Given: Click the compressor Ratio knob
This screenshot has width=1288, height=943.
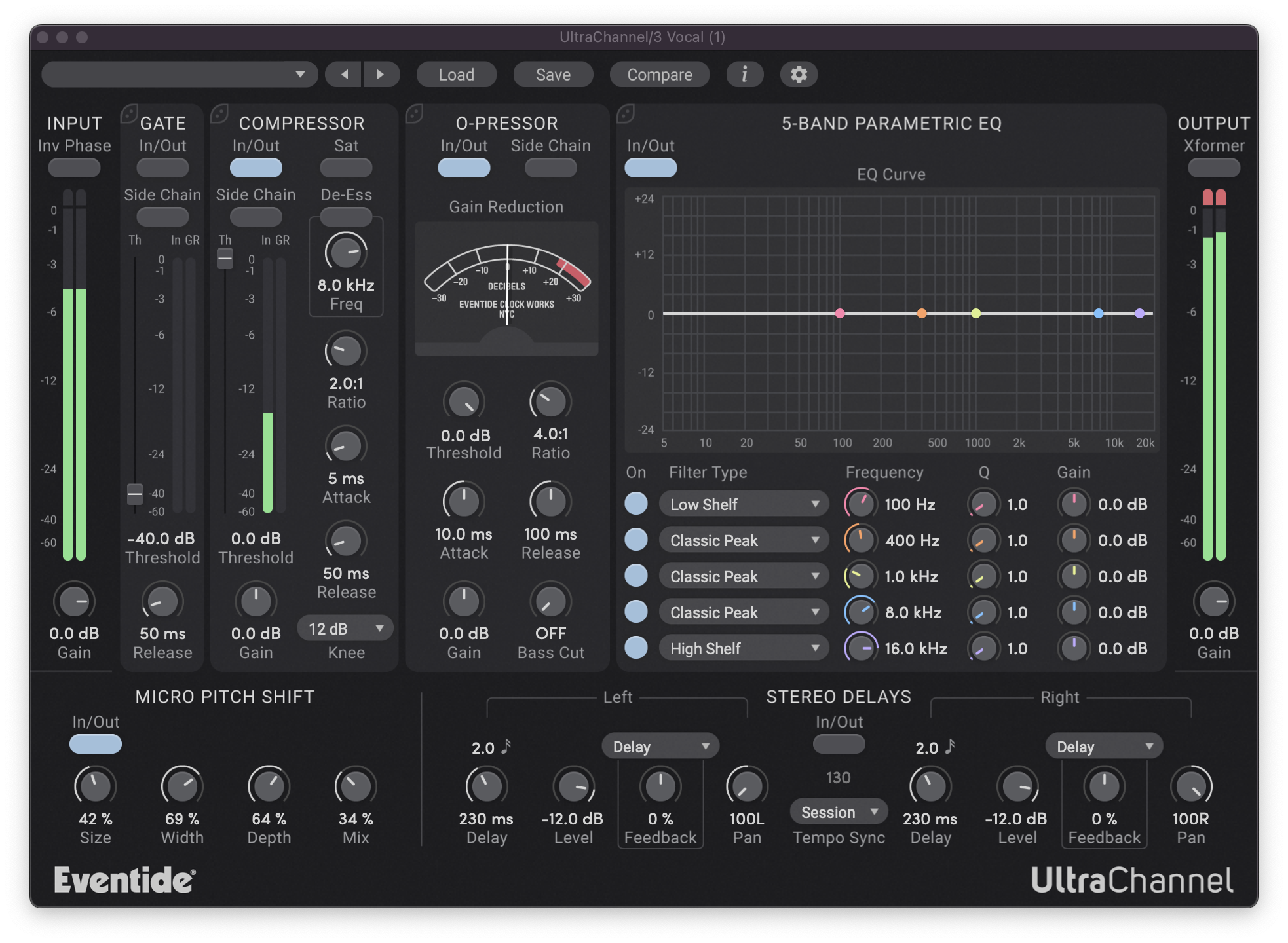Looking at the screenshot, I should click(346, 352).
